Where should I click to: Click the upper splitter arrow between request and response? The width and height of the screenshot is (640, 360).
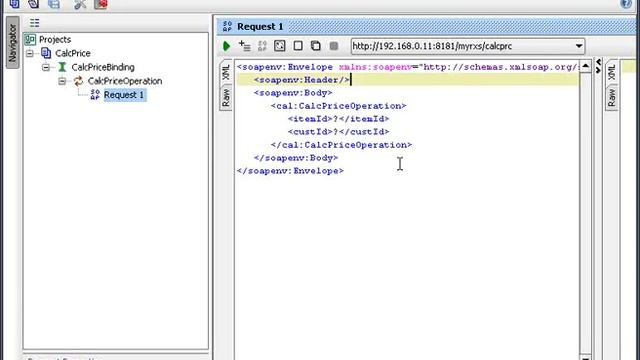pos(599,62)
